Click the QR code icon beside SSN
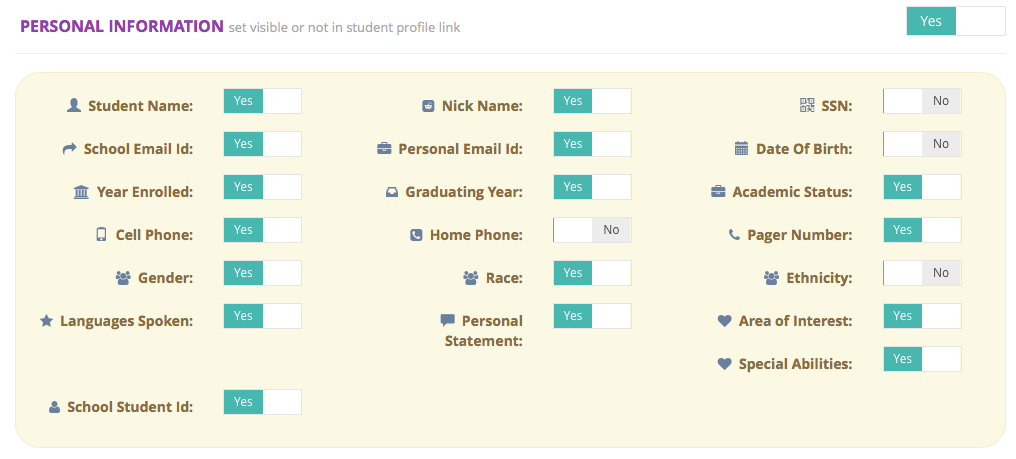This screenshot has width=1016, height=459. click(x=807, y=105)
